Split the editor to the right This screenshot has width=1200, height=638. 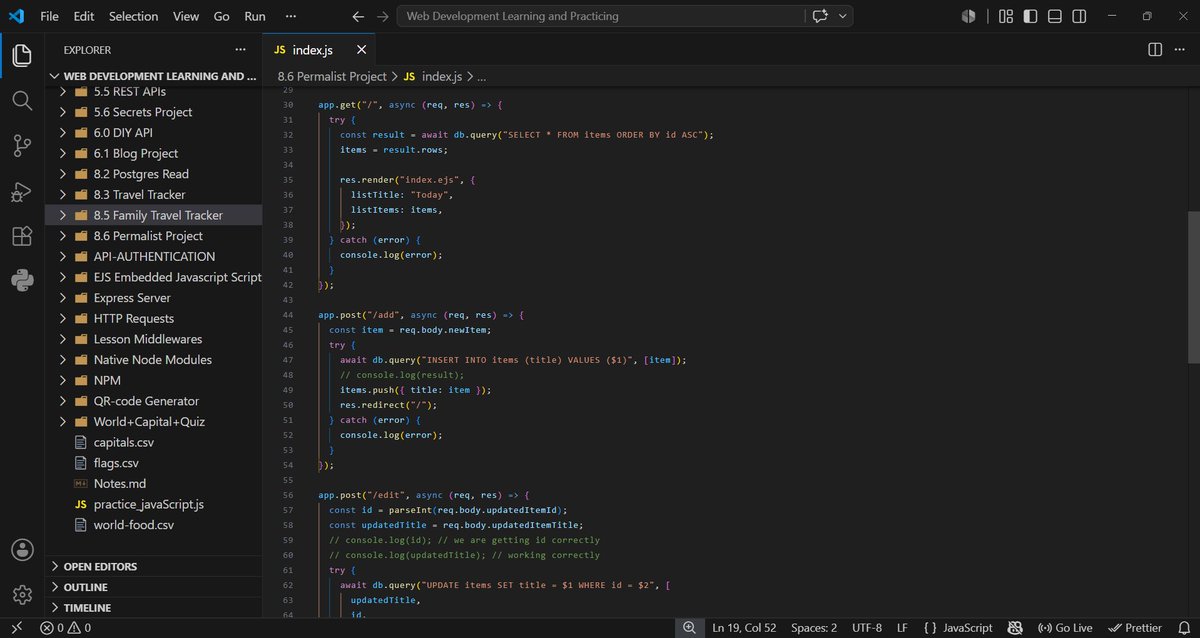point(1154,49)
